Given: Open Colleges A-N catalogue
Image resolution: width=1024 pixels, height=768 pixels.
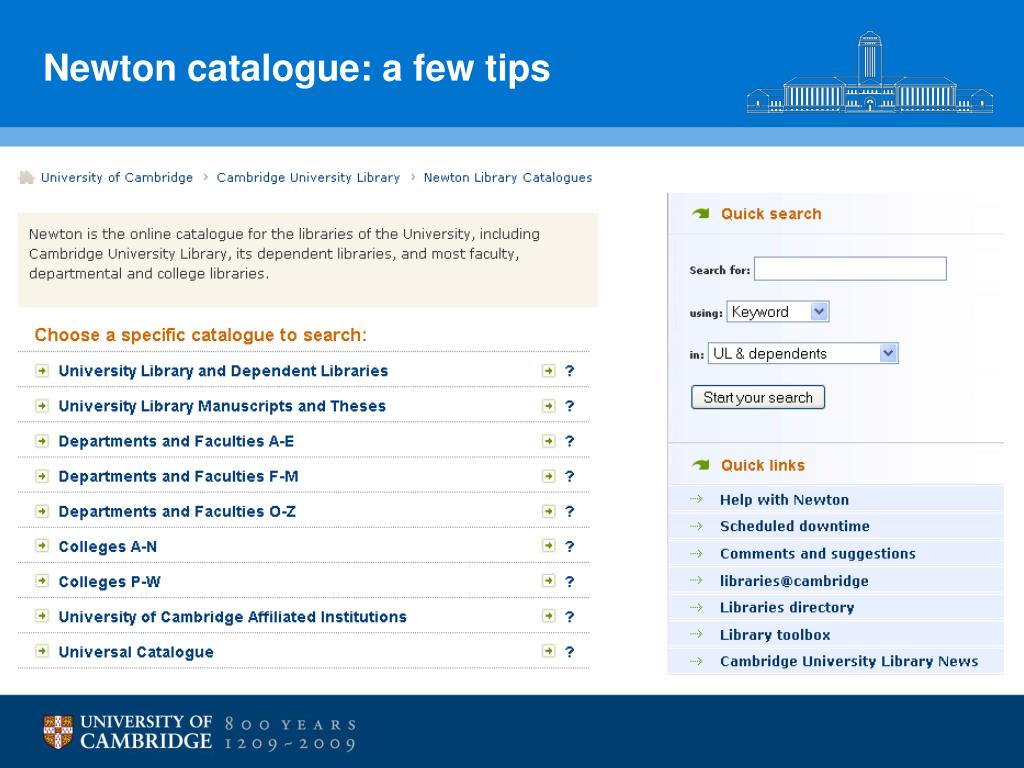Looking at the screenshot, I should coord(108,547).
